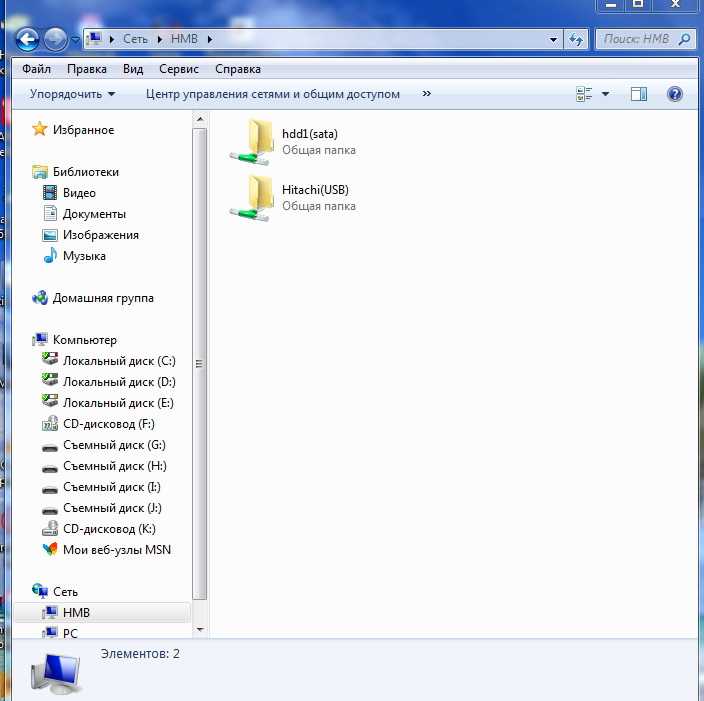Open recent pages dropdown next to Forward
This screenshot has height=701, width=704.
(75, 40)
